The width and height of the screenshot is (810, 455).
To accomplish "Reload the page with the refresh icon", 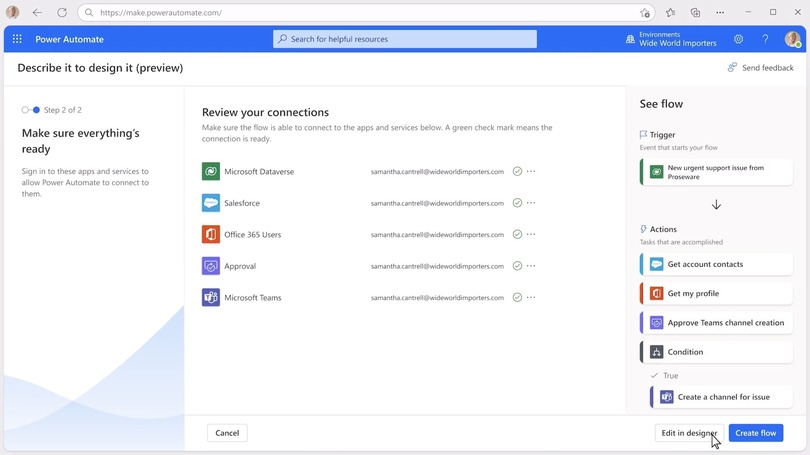I will coord(62,12).
